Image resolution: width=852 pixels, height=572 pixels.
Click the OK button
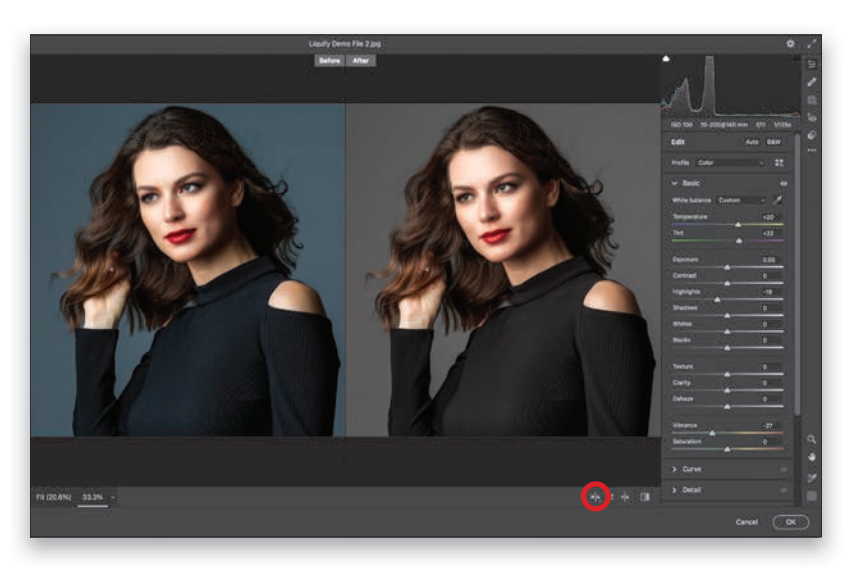click(x=790, y=522)
